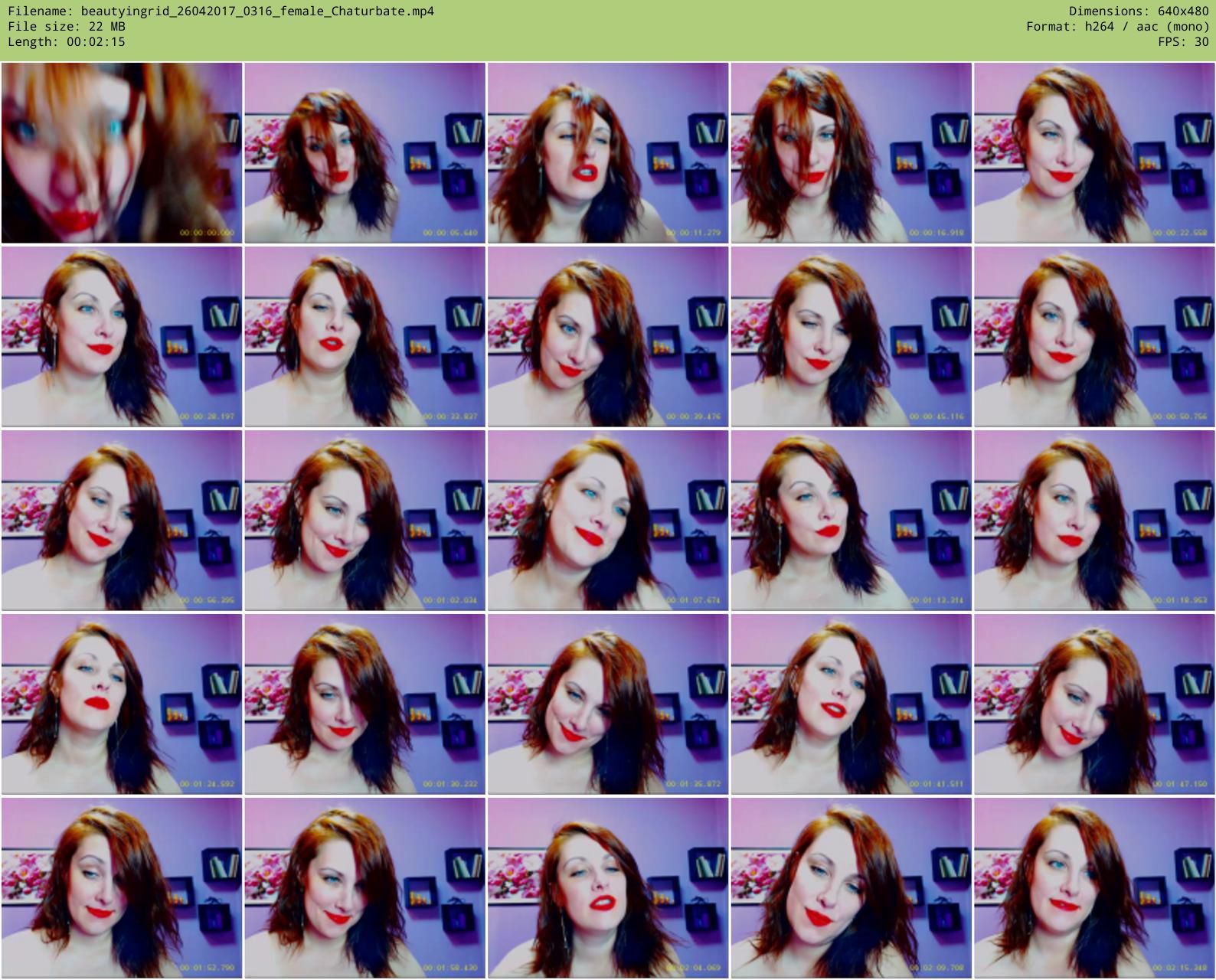Select the thumbnail stamped 00:01:47
Image resolution: width=1216 pixels, height=980 pixels.
tap(1094, 704)
